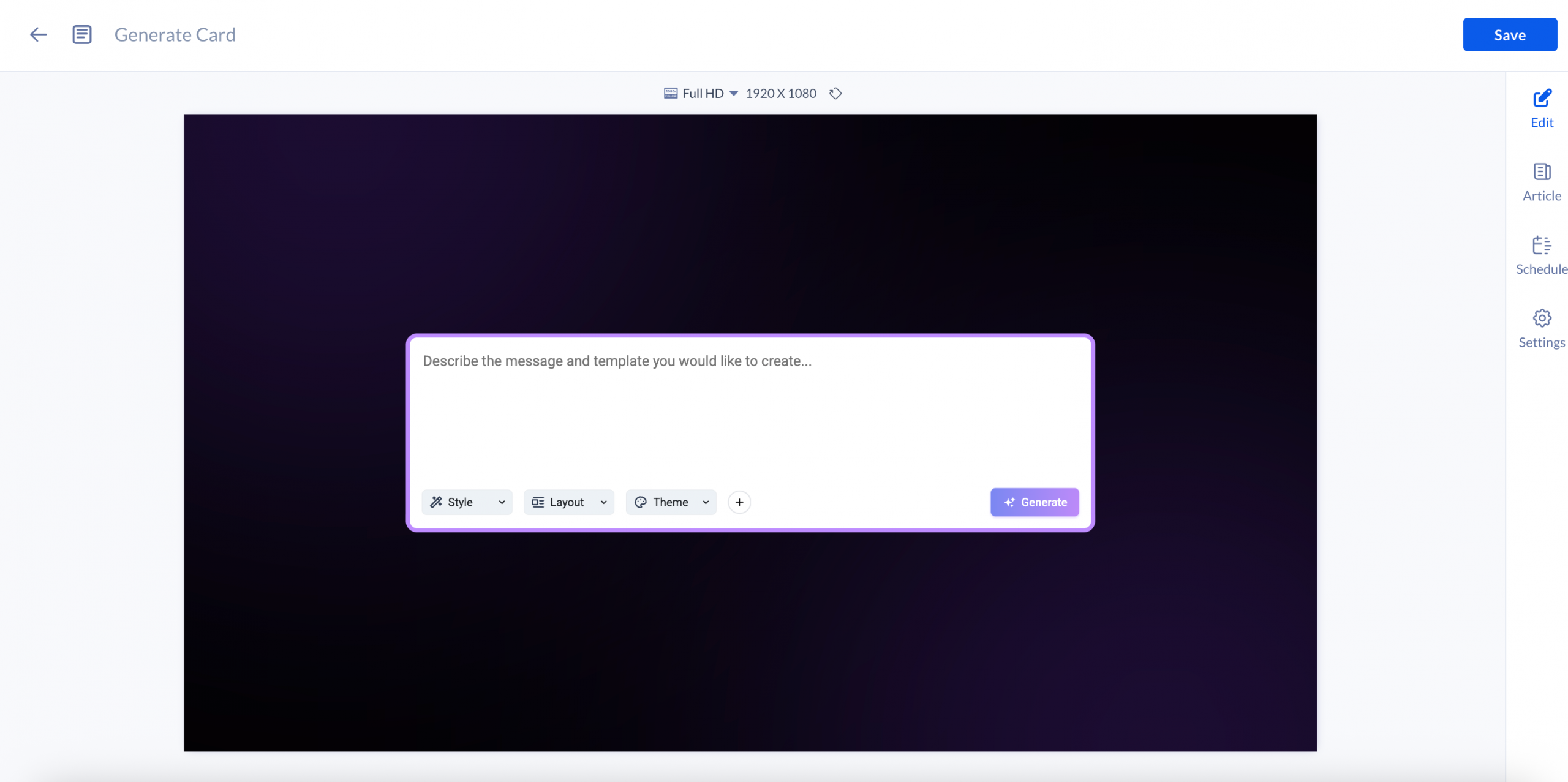Open the Settings panel
Viewport: 1568px width, 782px height.
(x=1542, y=329)
